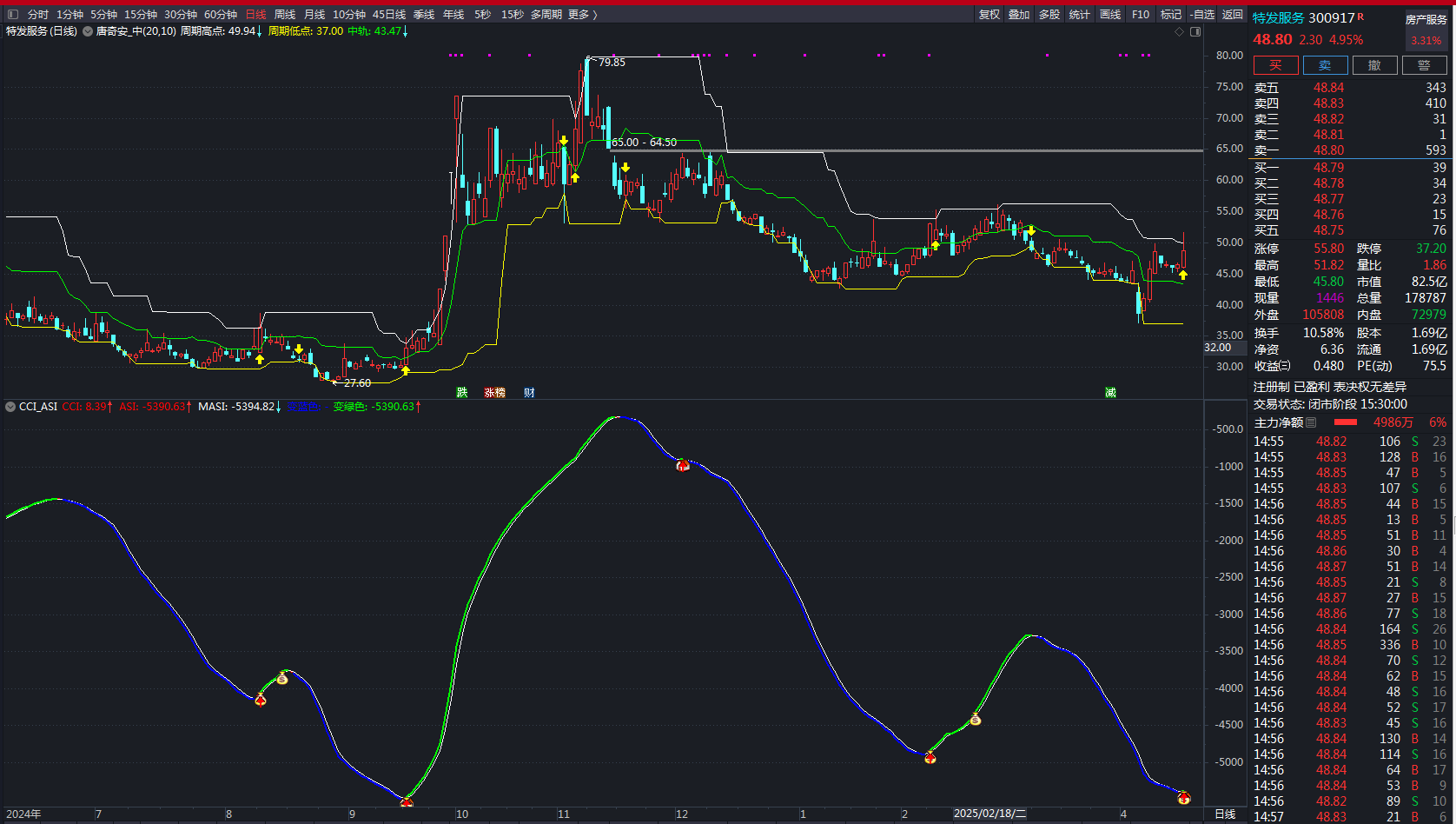Image resolution: width=1456 pixels, height=824 pixels.
Task: Click the diamond marker icon above chart
Action: (x=1179, y=31)
